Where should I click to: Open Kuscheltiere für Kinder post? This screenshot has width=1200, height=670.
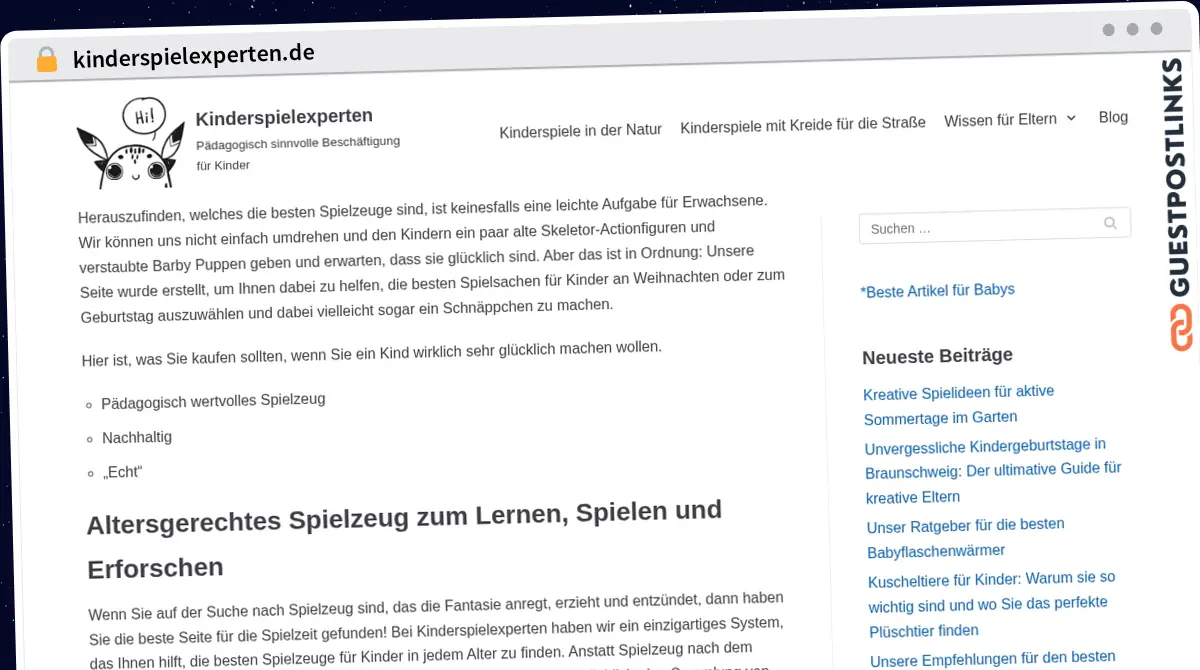[x=990, y=604]
